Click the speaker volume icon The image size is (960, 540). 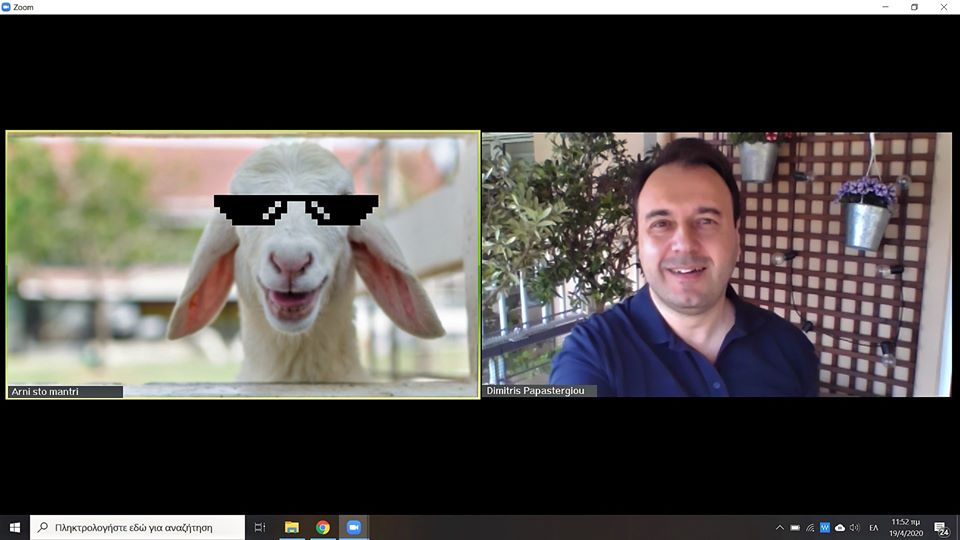(x=854, y=527)
